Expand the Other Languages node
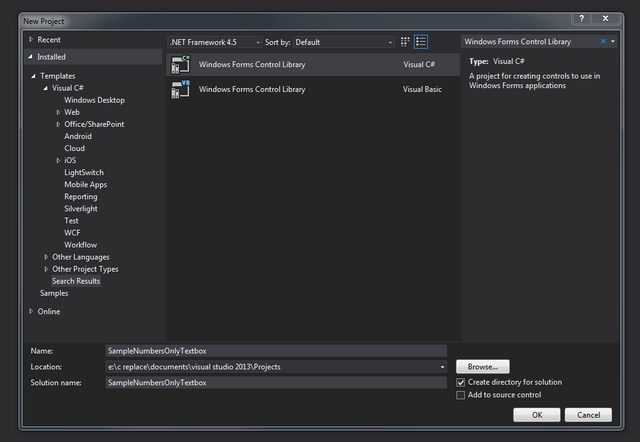The image size is (640, 442). pos(46,257)
